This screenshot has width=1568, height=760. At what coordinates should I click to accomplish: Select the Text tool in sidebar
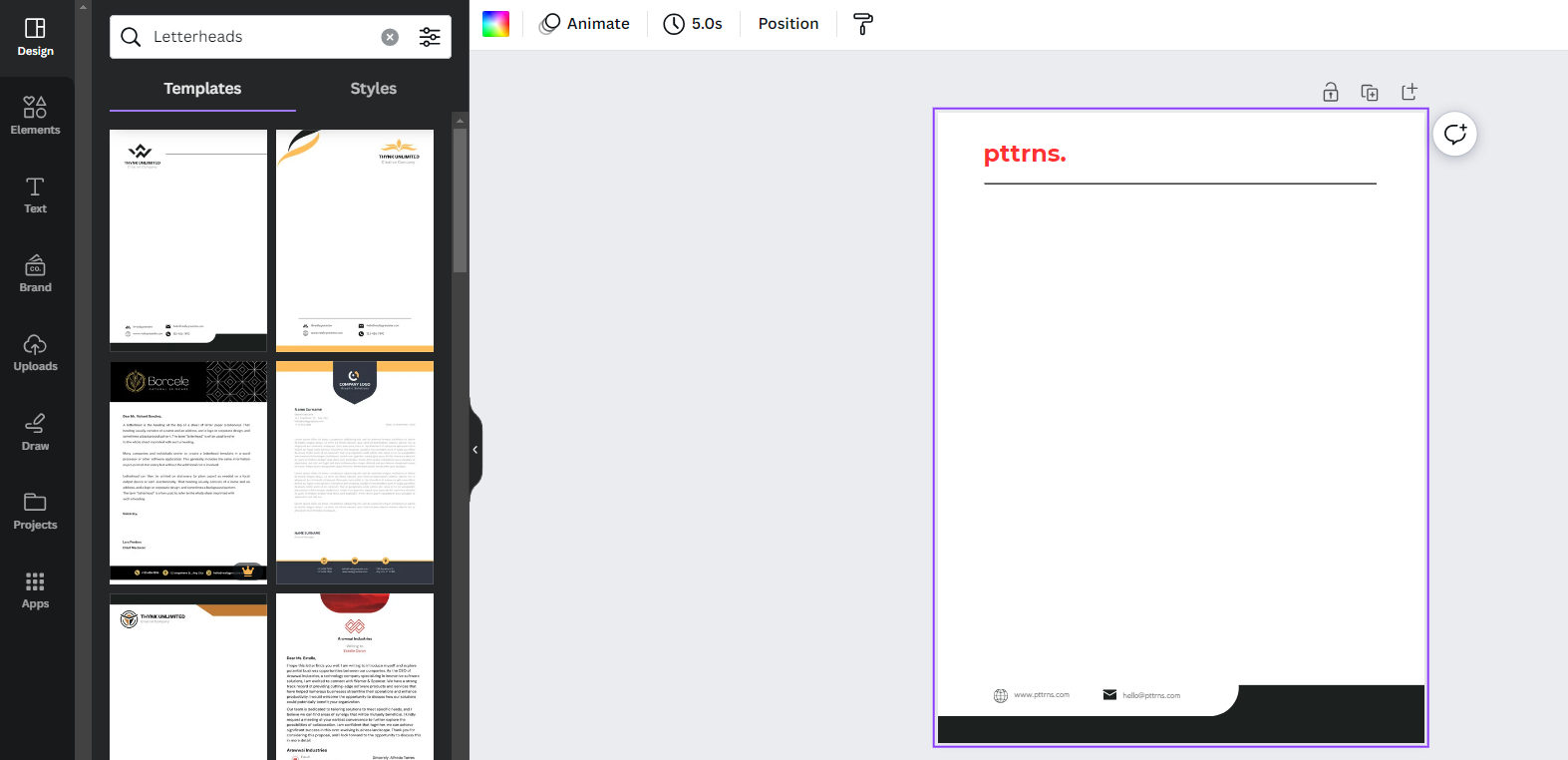(x=36, y=194)
